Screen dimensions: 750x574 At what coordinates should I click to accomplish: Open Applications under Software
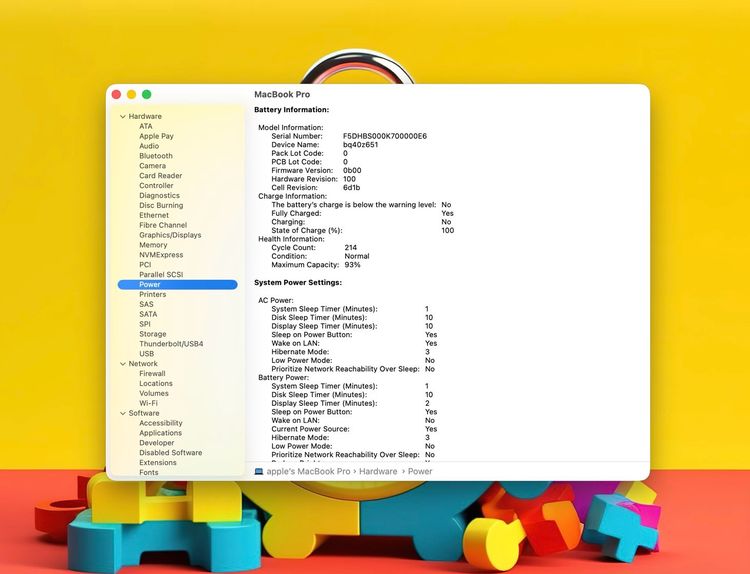(161, 433)
